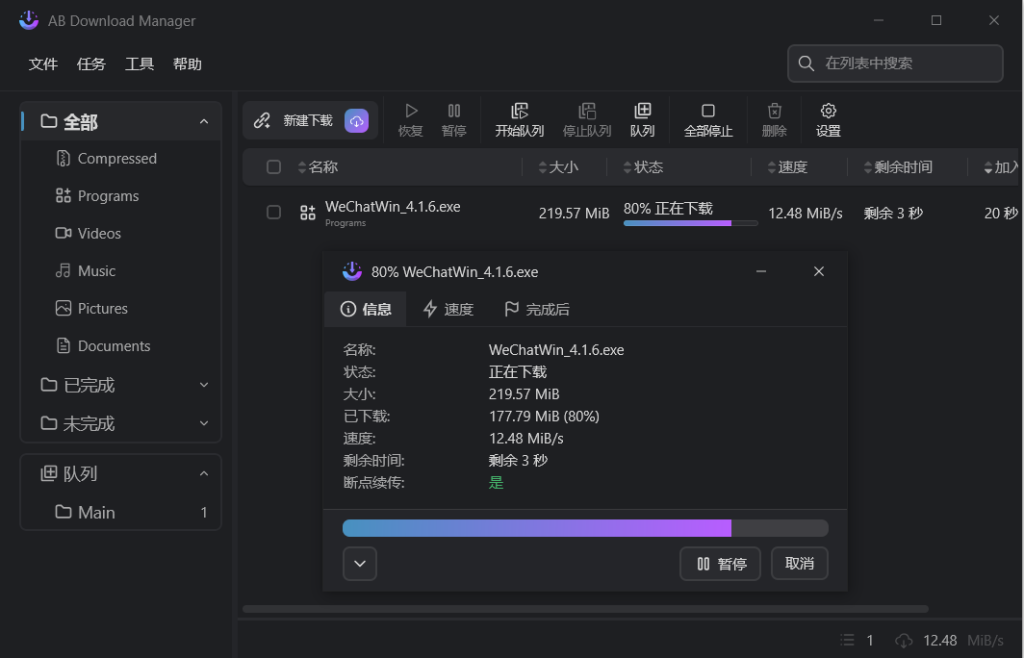
Task: Check the WeChatWin_4.1.6.exe row checkbox
Action: 274,212
